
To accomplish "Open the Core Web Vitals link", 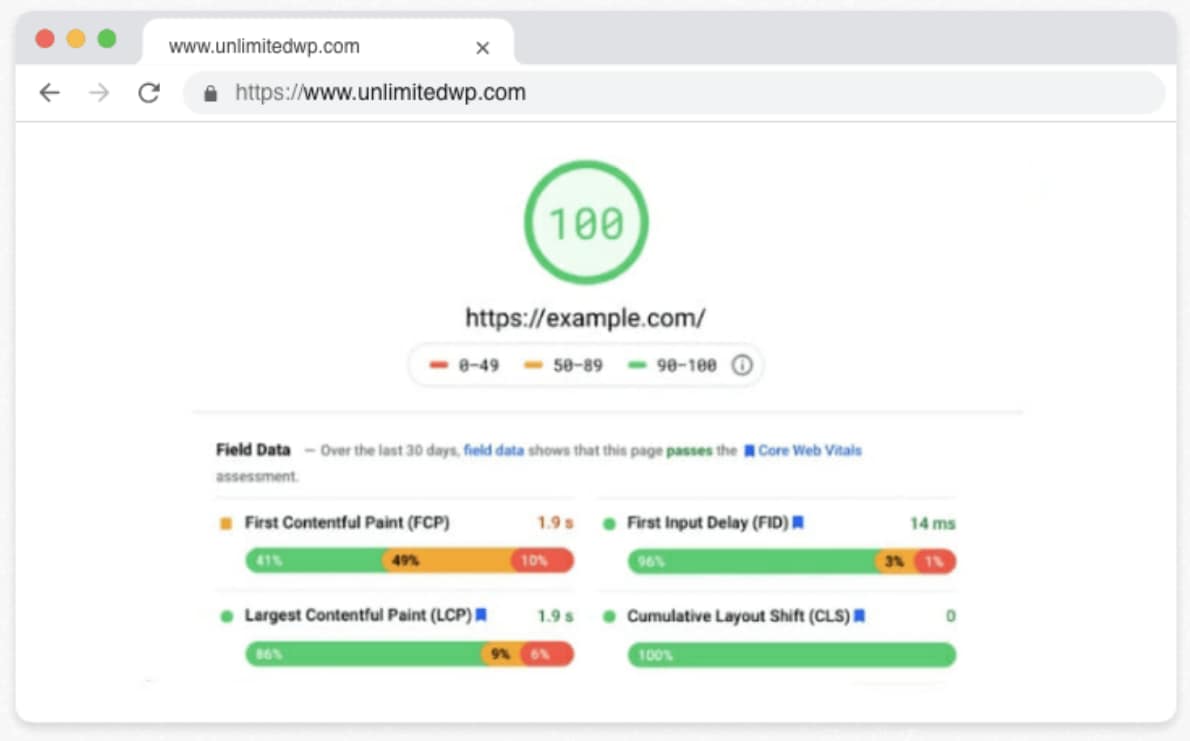I will pyautogui.click(x=810, y=450).
